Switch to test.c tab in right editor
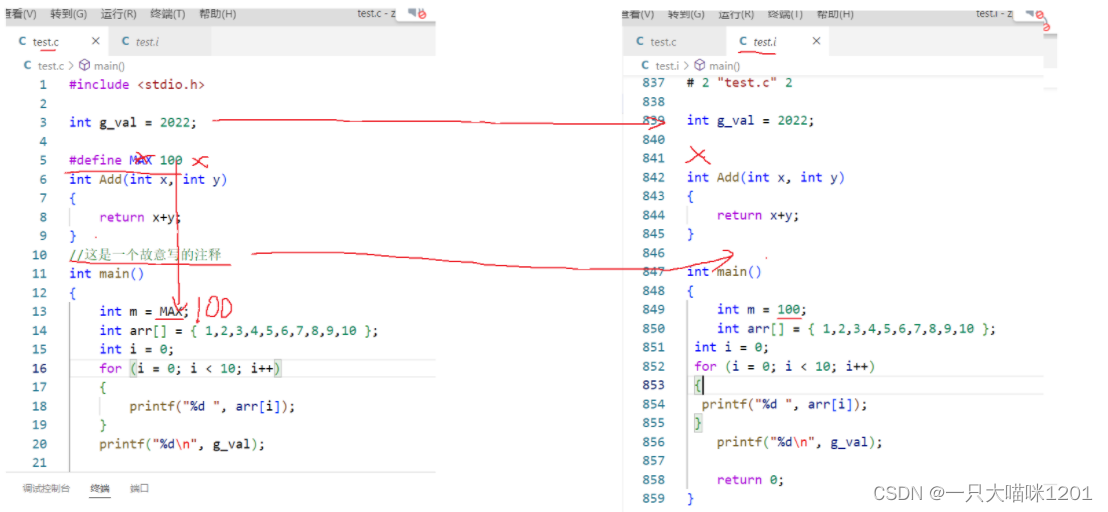Screen dimensions: 1108x512 tap(662, 42)
